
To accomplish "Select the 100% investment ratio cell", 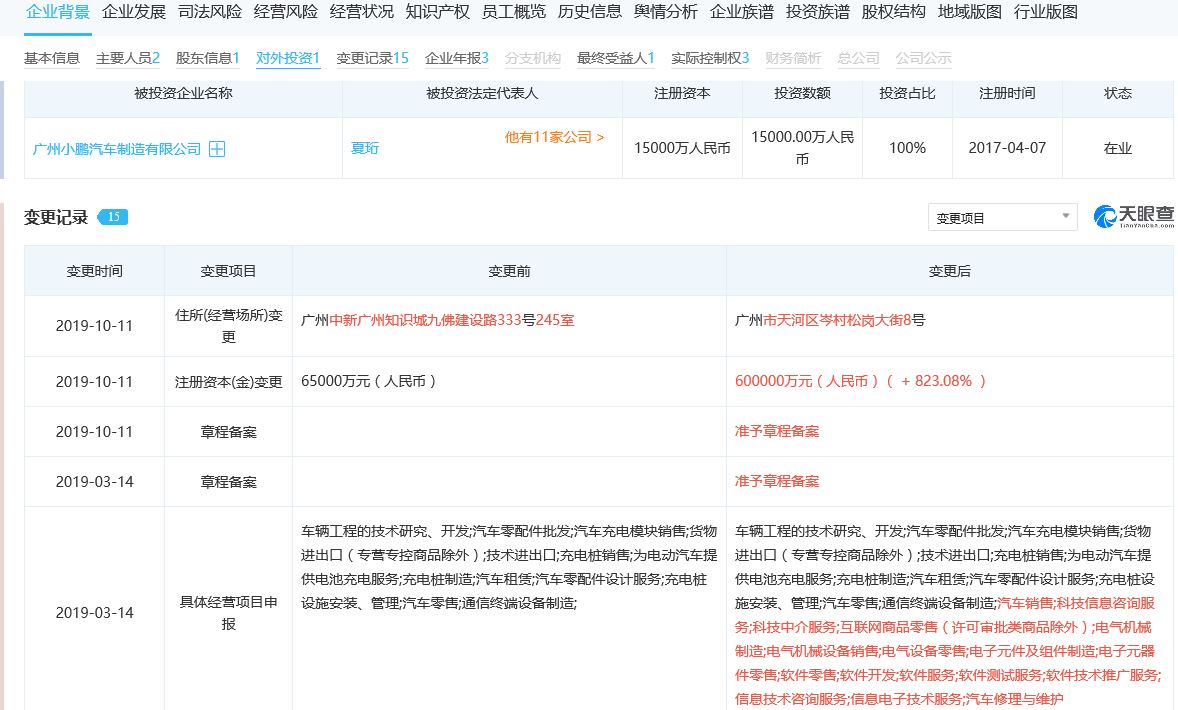I will click(908, 148).
